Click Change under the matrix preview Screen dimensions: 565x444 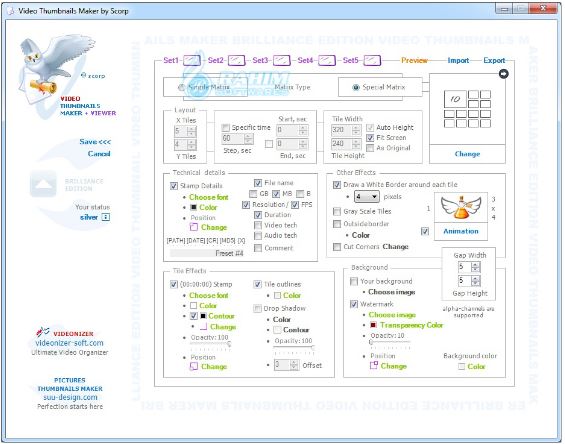coord(467,154)
